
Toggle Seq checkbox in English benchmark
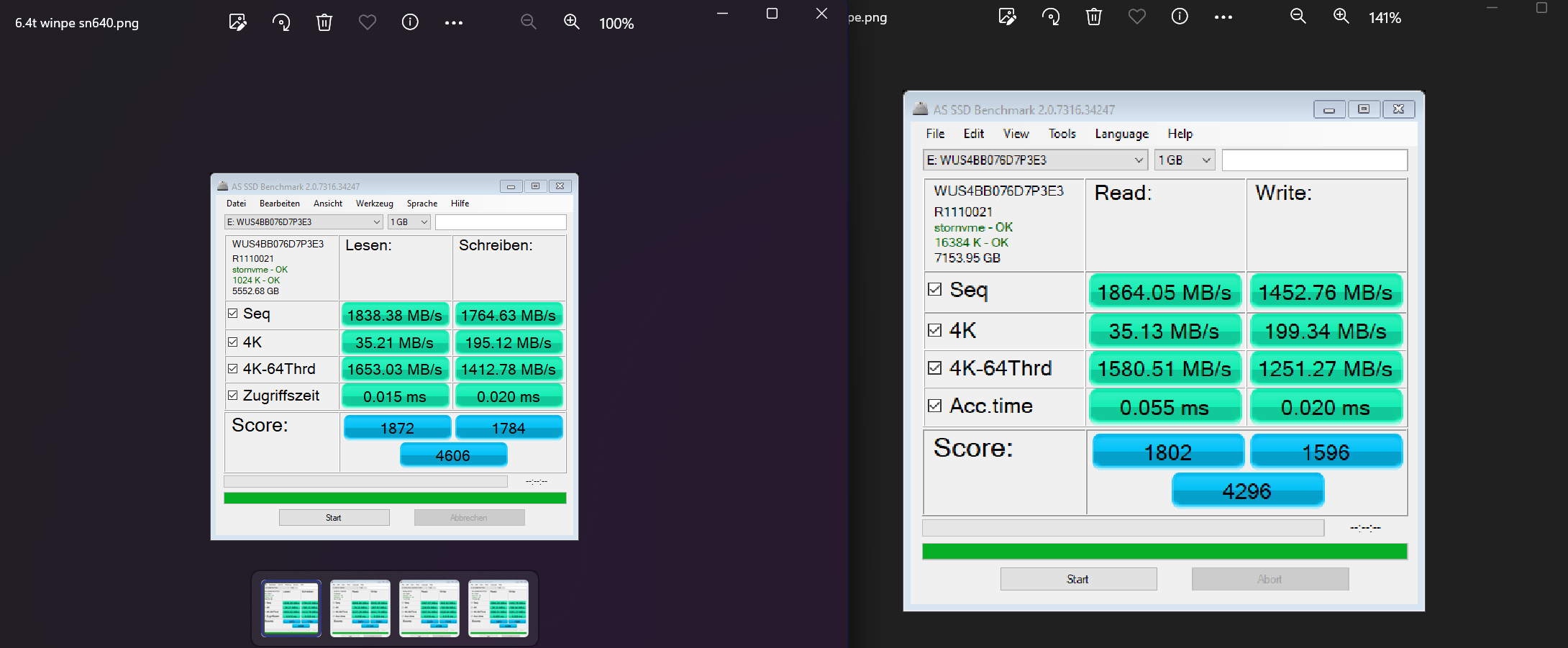coord(935,289)
